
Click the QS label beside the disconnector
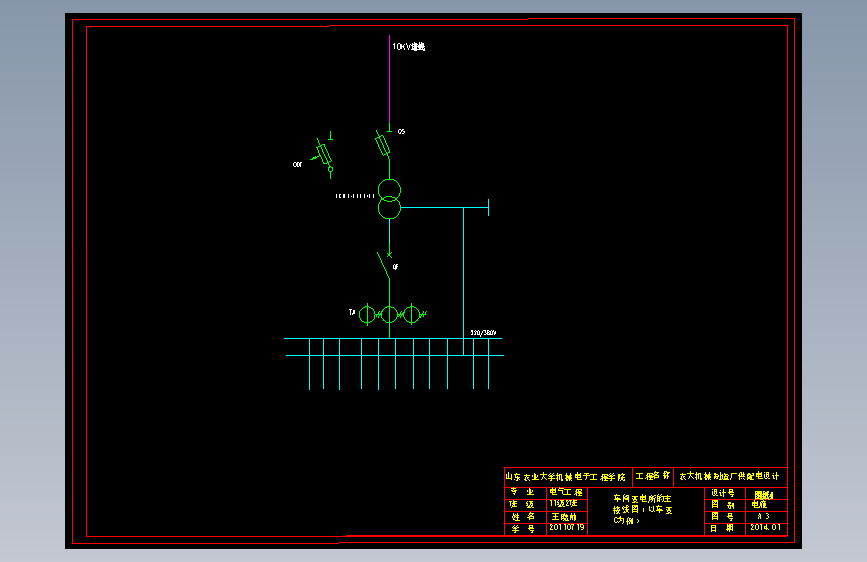pyautogui.click(x=401, y=132)
